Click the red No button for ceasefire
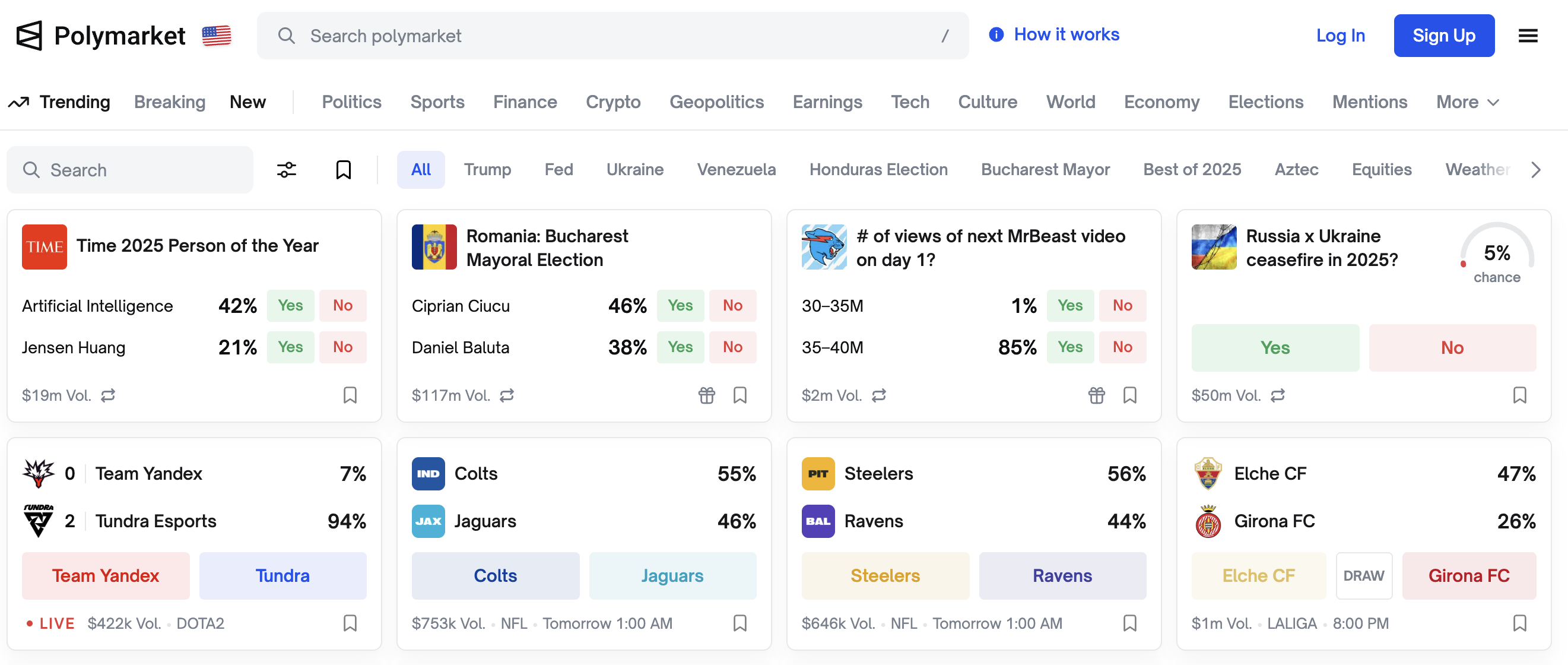The width and height of the screenshot is (1568, 665). point(1452,348)
